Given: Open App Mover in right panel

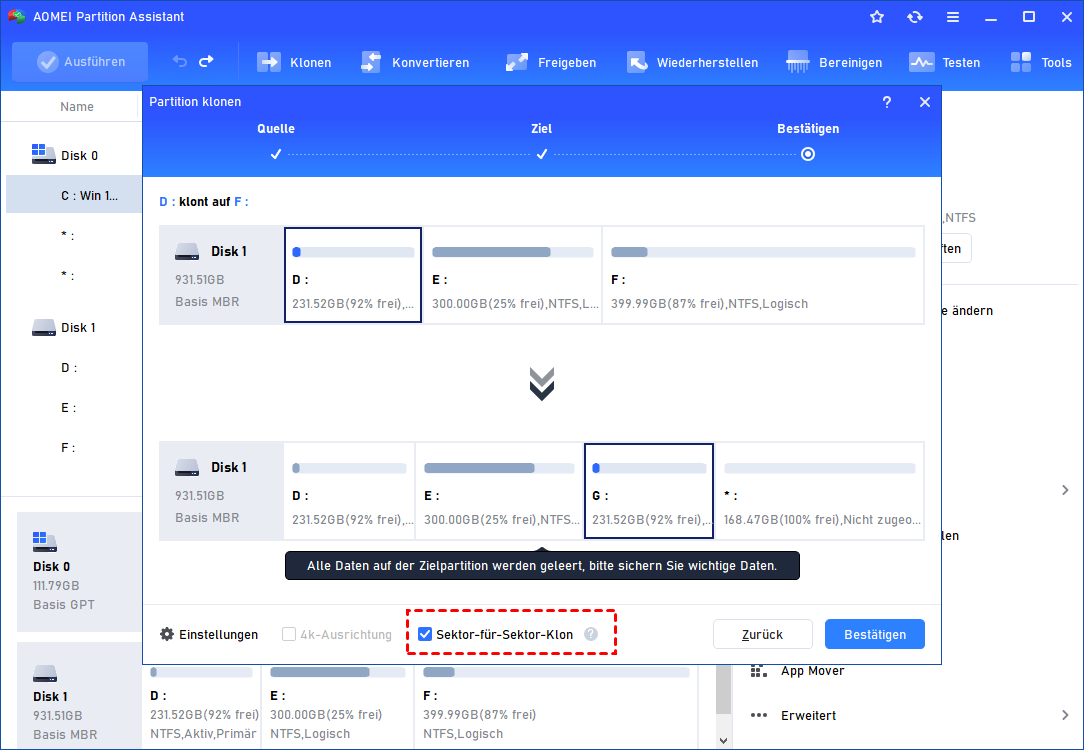Looking at the screenshot, I should pyautogui.click(x=812, y=671).
